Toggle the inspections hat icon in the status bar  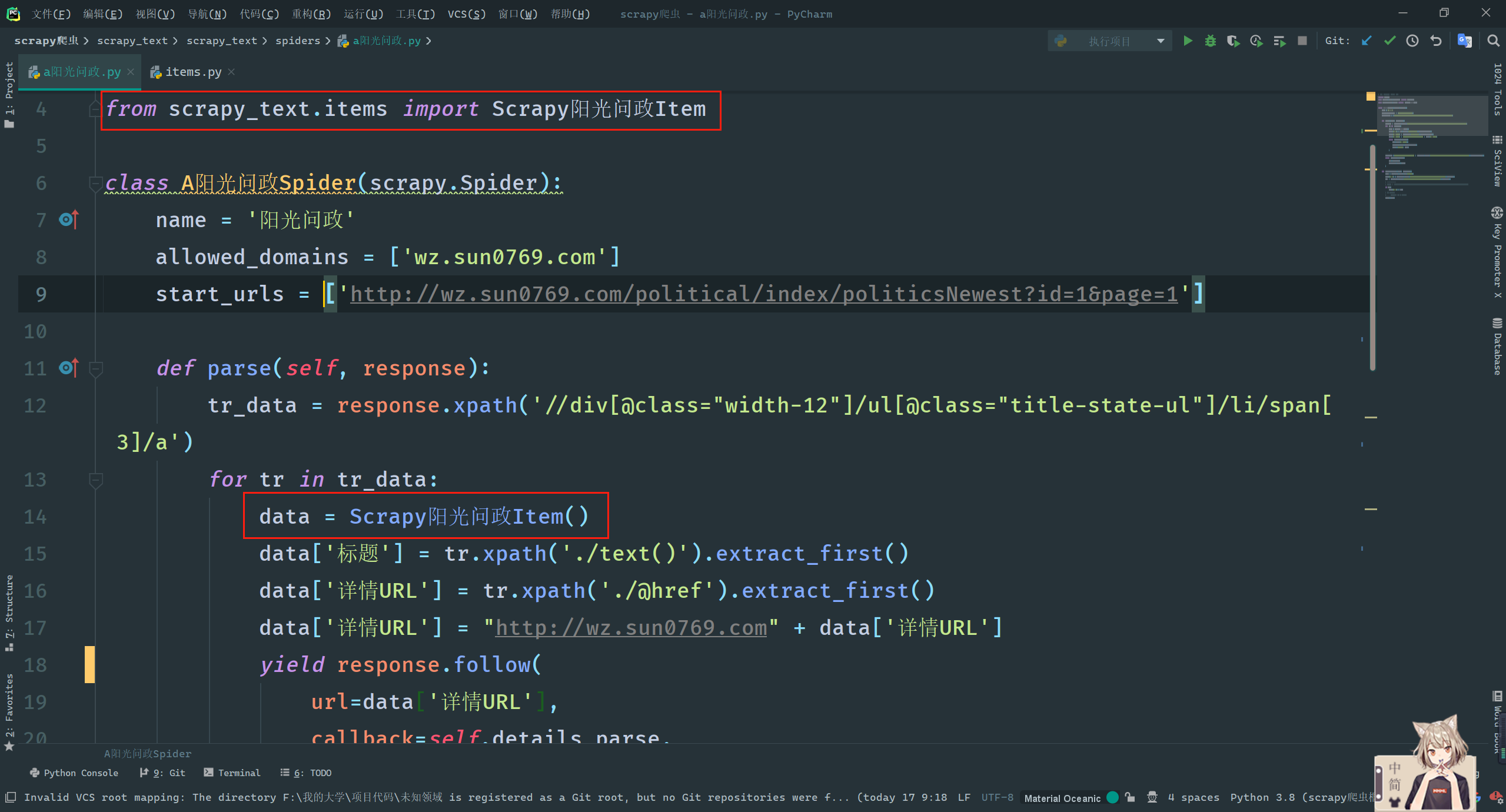pyautogui.click(x=1152, y=797)
